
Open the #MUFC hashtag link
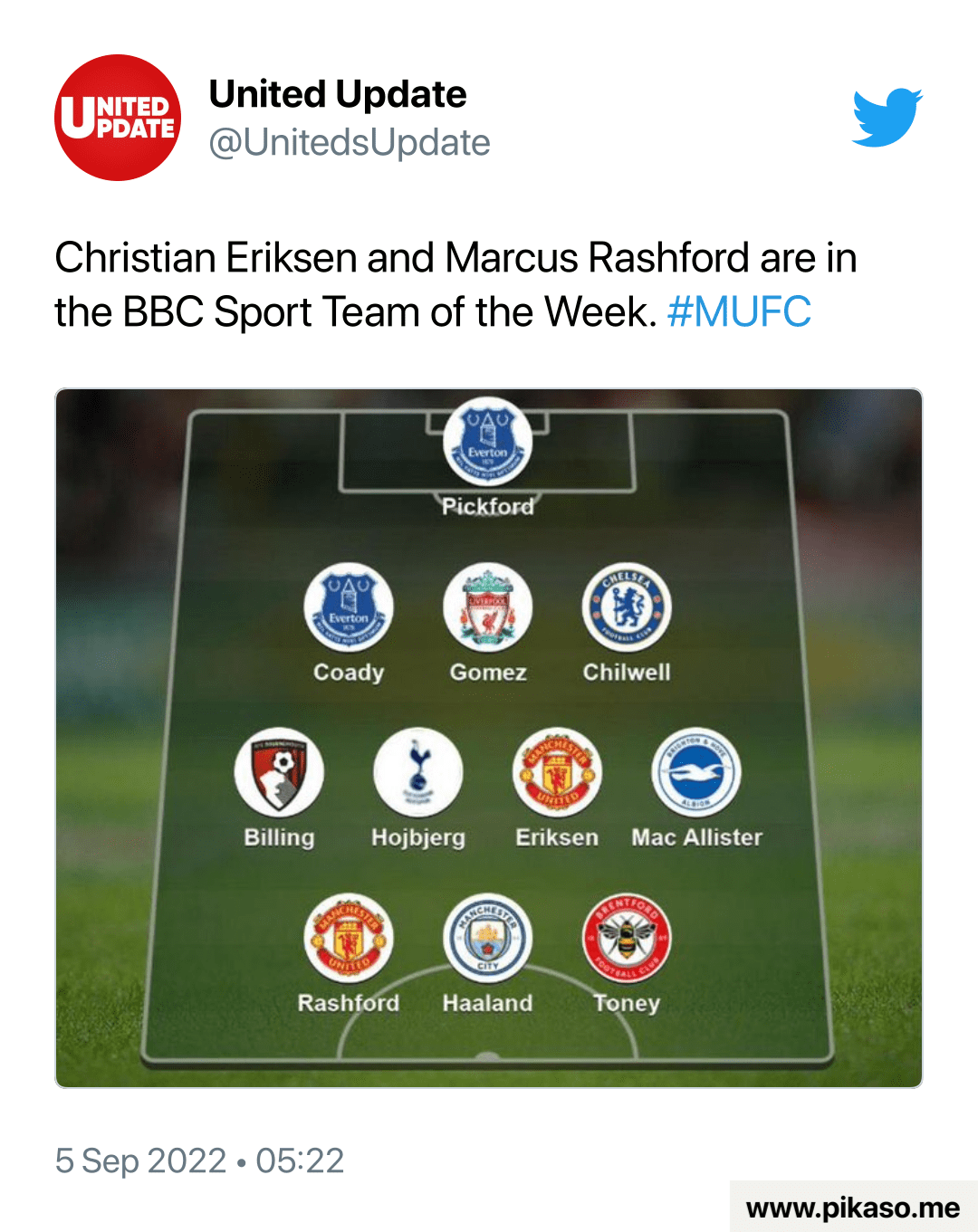pyautogui.click(x=739, y=312)
